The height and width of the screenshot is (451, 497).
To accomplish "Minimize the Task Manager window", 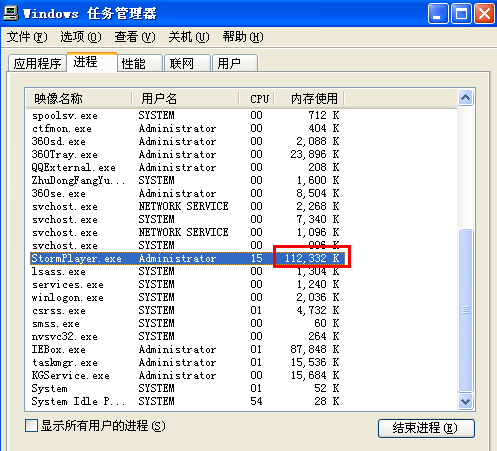I will click(438, 14).
